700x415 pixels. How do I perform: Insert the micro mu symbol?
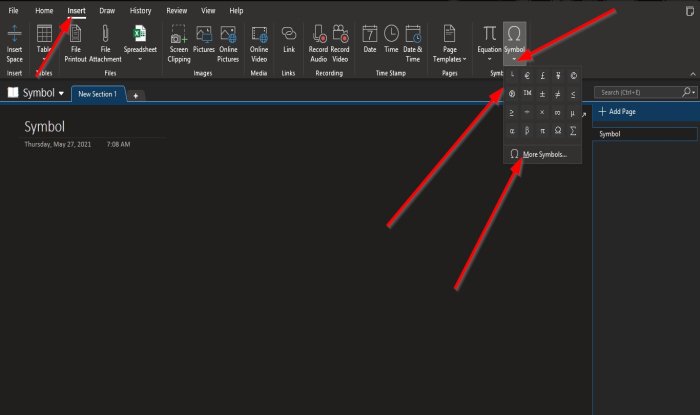pyautogui.click(x=573, y=113)
